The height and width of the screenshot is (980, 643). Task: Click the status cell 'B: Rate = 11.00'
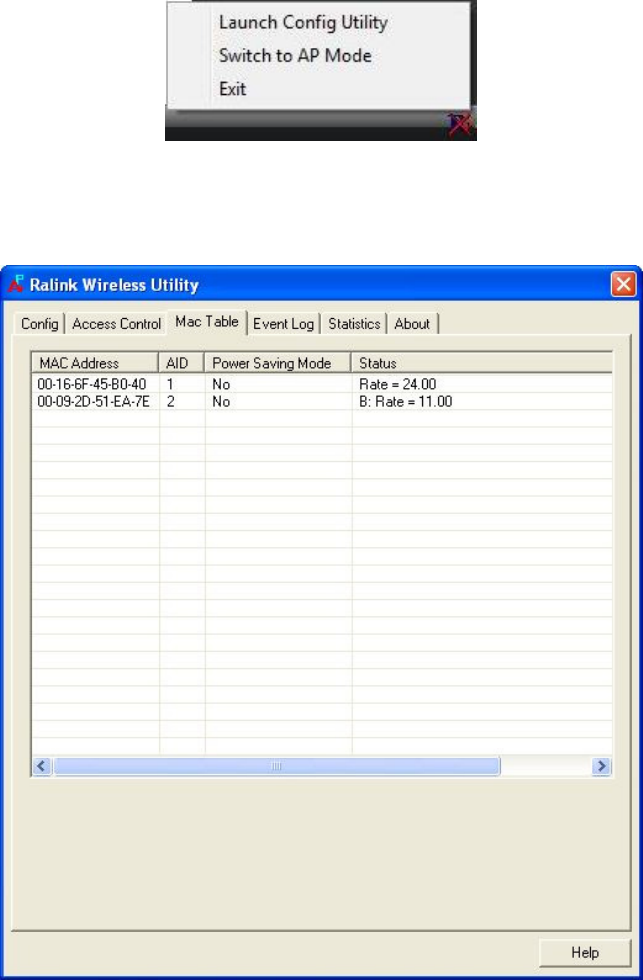[x=406, y=402]
